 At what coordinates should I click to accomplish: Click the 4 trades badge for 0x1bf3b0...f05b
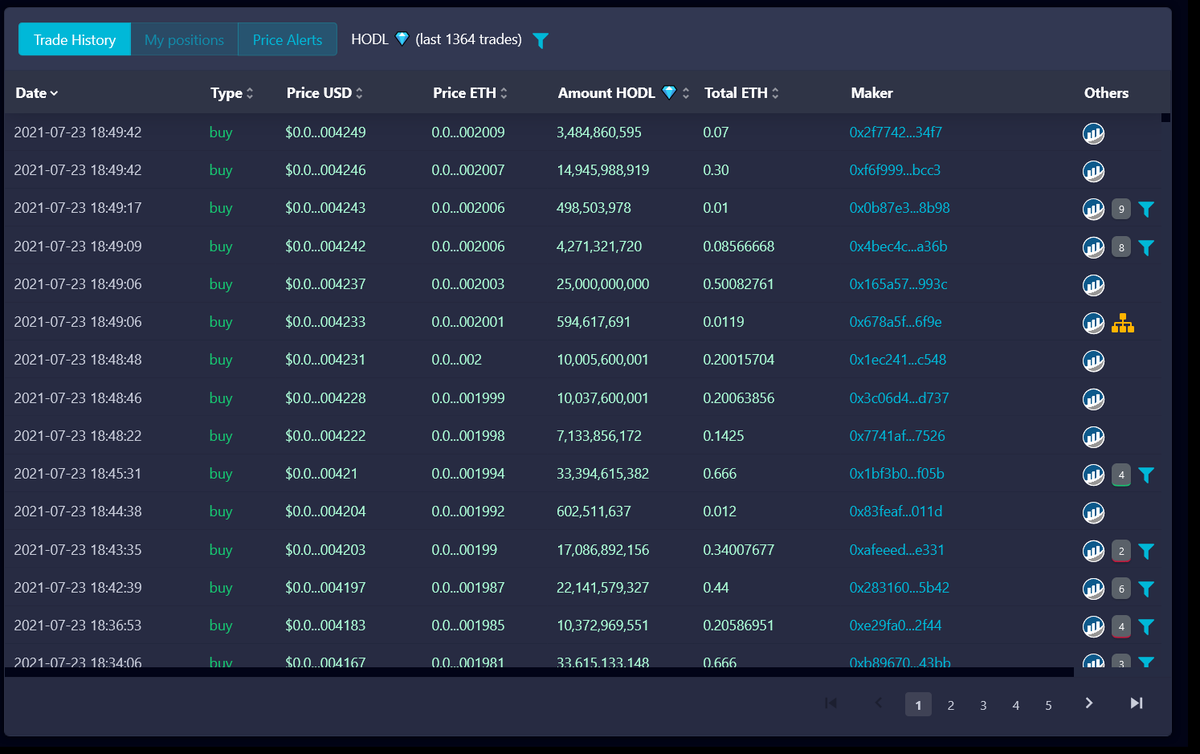(x=1121, y=475)
